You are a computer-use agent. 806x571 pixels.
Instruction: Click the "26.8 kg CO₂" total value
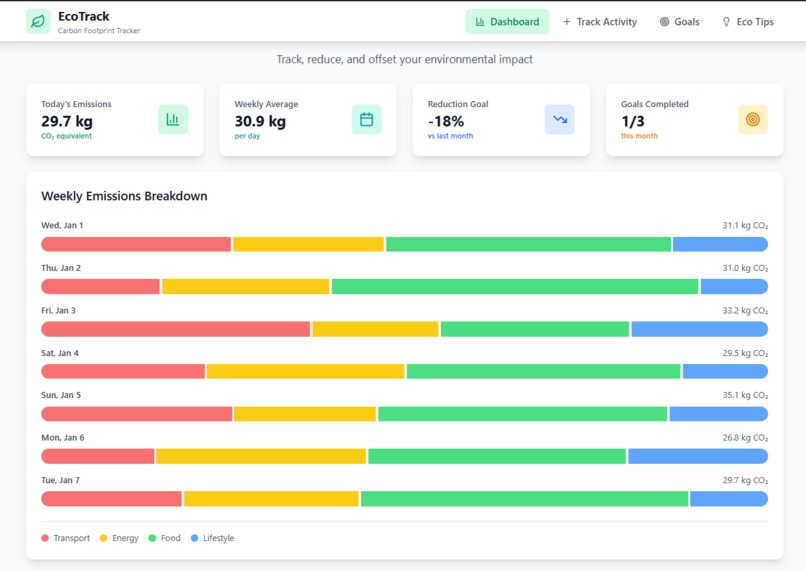[x=745, y=437]
